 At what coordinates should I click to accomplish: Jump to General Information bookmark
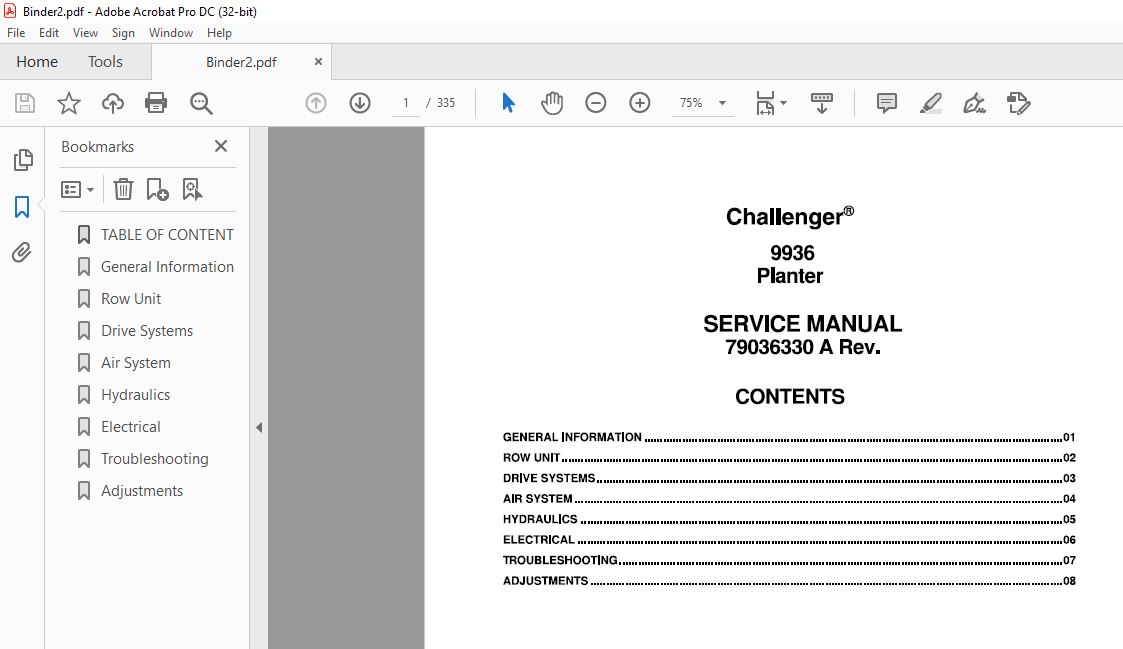click(167, 266)
